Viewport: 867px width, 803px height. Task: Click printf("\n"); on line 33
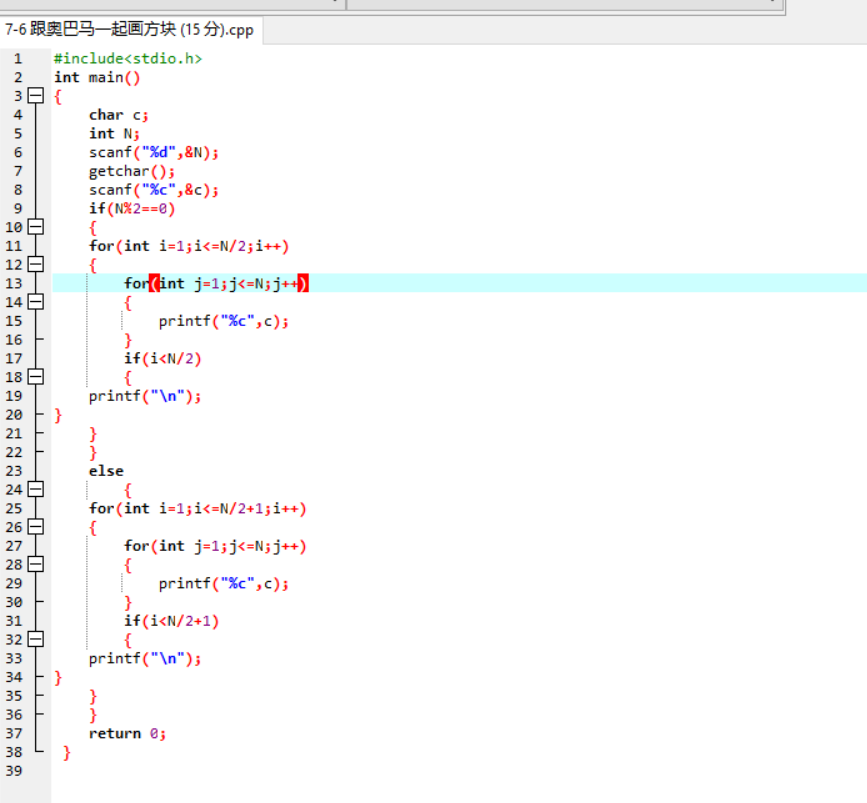(x=145, y=659)
